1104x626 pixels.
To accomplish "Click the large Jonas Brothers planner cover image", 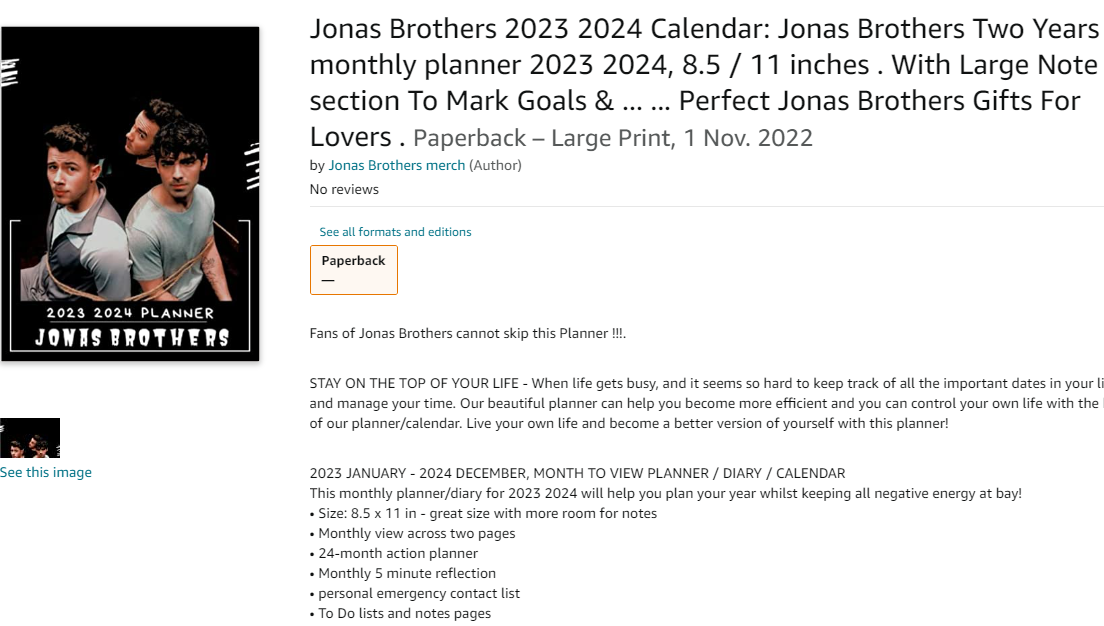I will pyautogui.click(x=130, y=193).
